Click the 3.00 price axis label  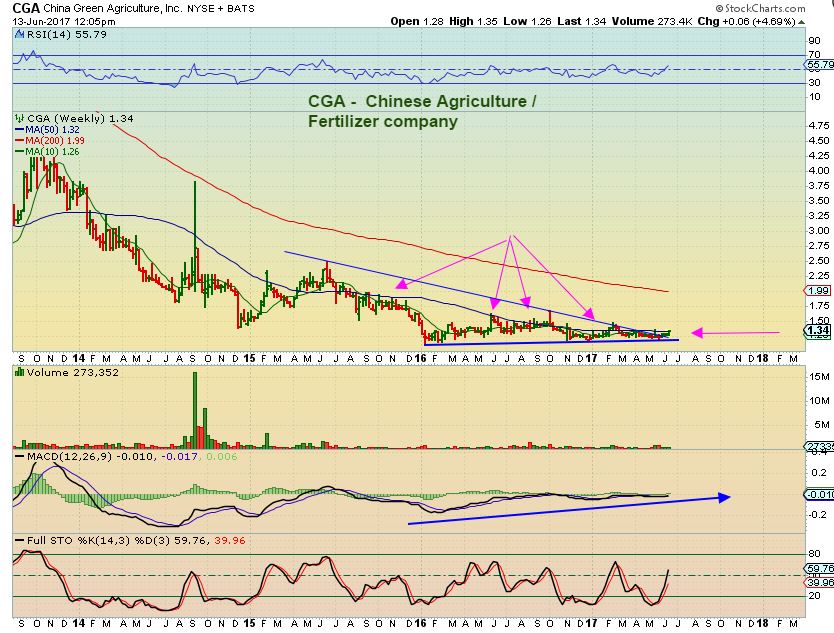818,231
